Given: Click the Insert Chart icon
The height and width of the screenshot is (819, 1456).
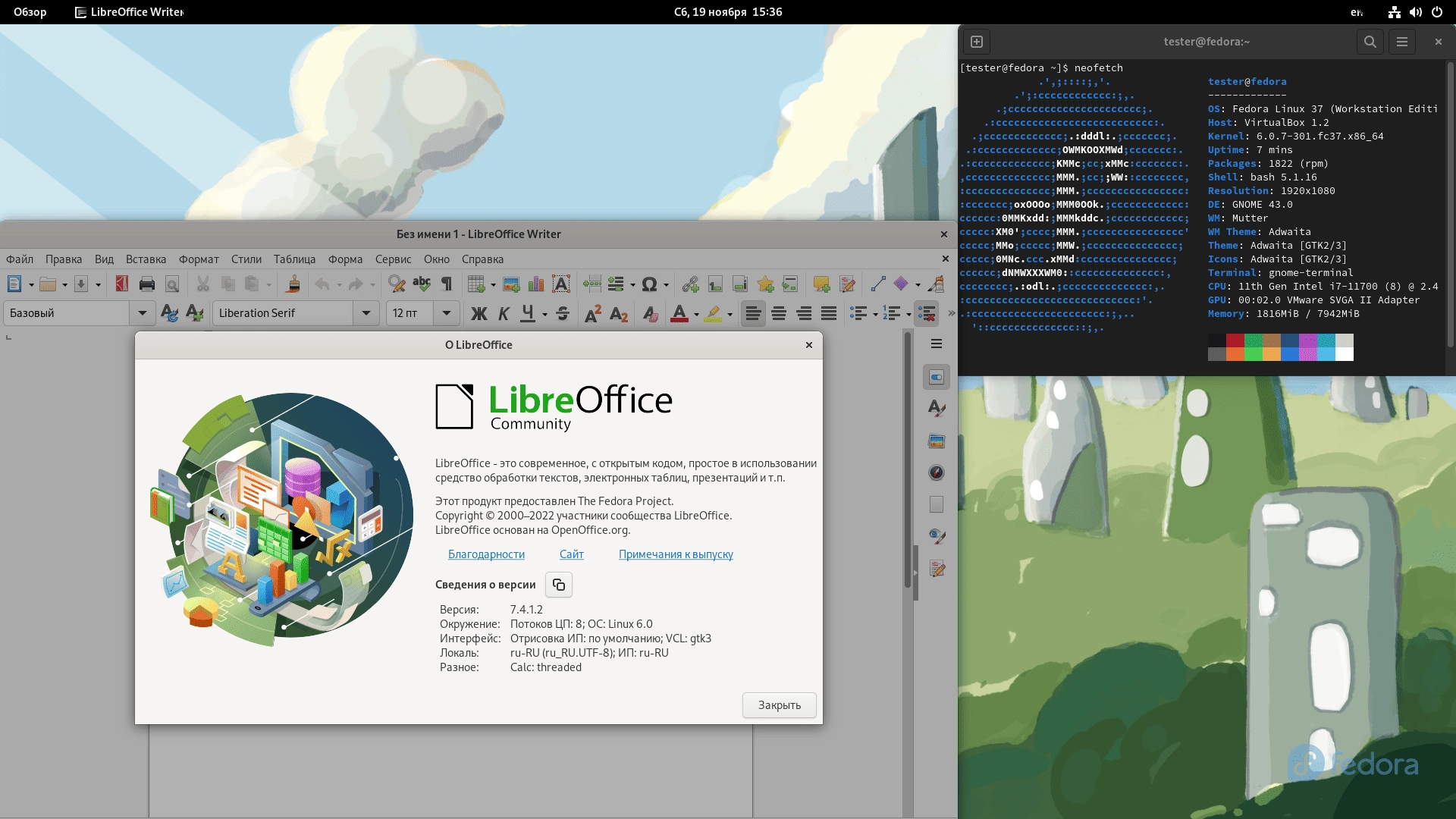Looking at the screenshot, I should coord(536,284).
